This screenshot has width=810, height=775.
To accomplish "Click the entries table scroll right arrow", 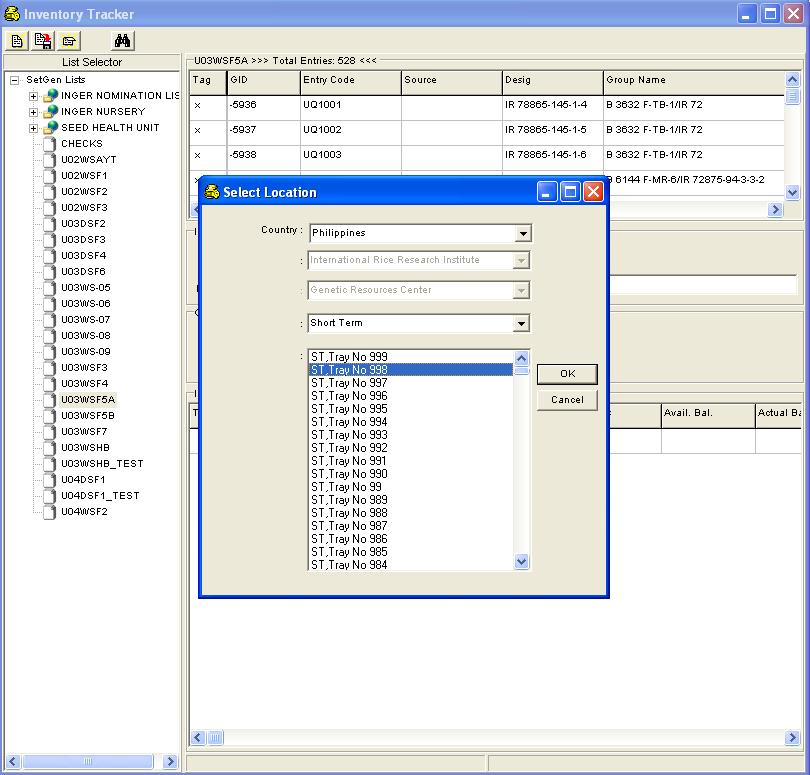I will [x=775, y=209].
